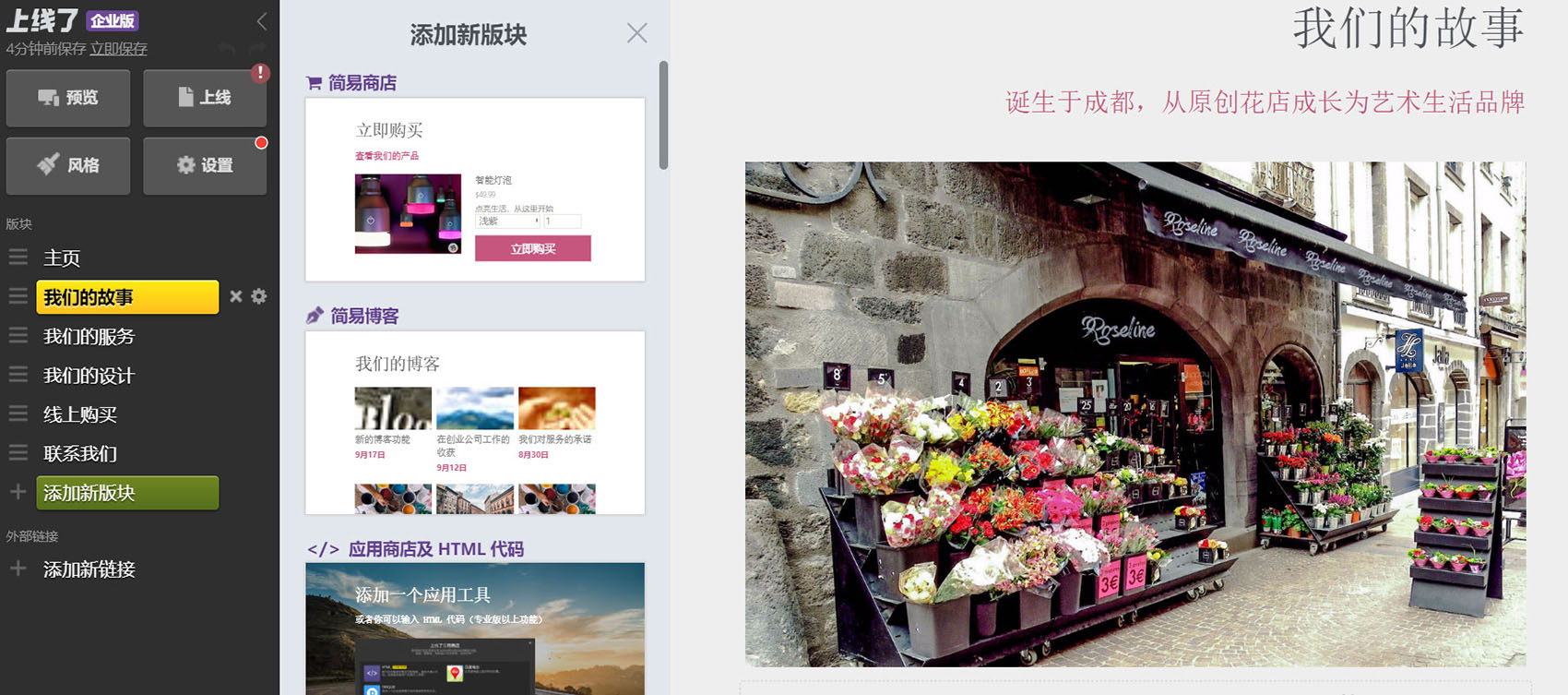This screenshot has width=1568, height=695.
Task: Click the shopping cart icon by 简易商店
Action: pos(314,83)
